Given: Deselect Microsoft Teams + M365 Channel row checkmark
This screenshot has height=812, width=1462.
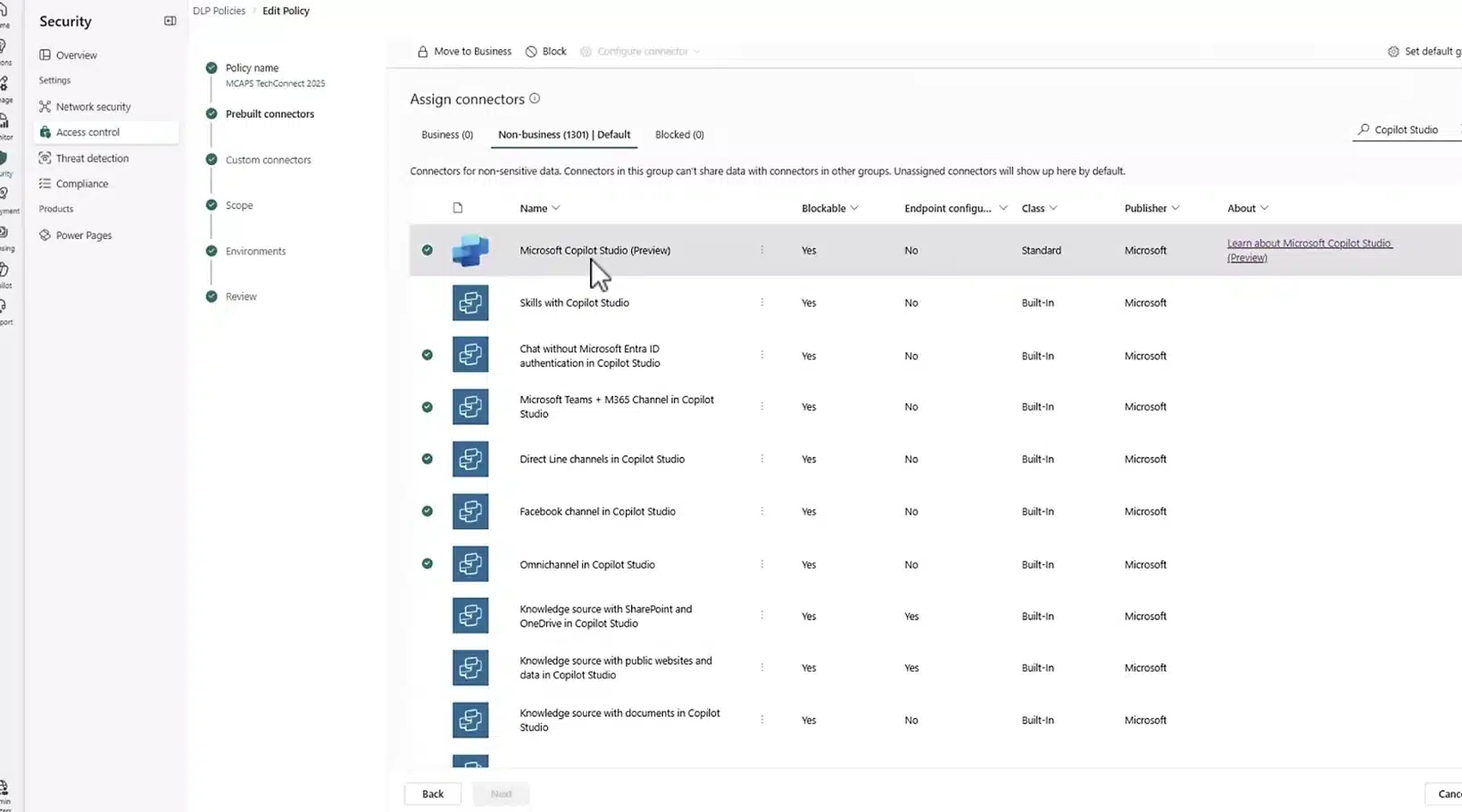Looking at the screenshot, I should (x=428, y=407).
